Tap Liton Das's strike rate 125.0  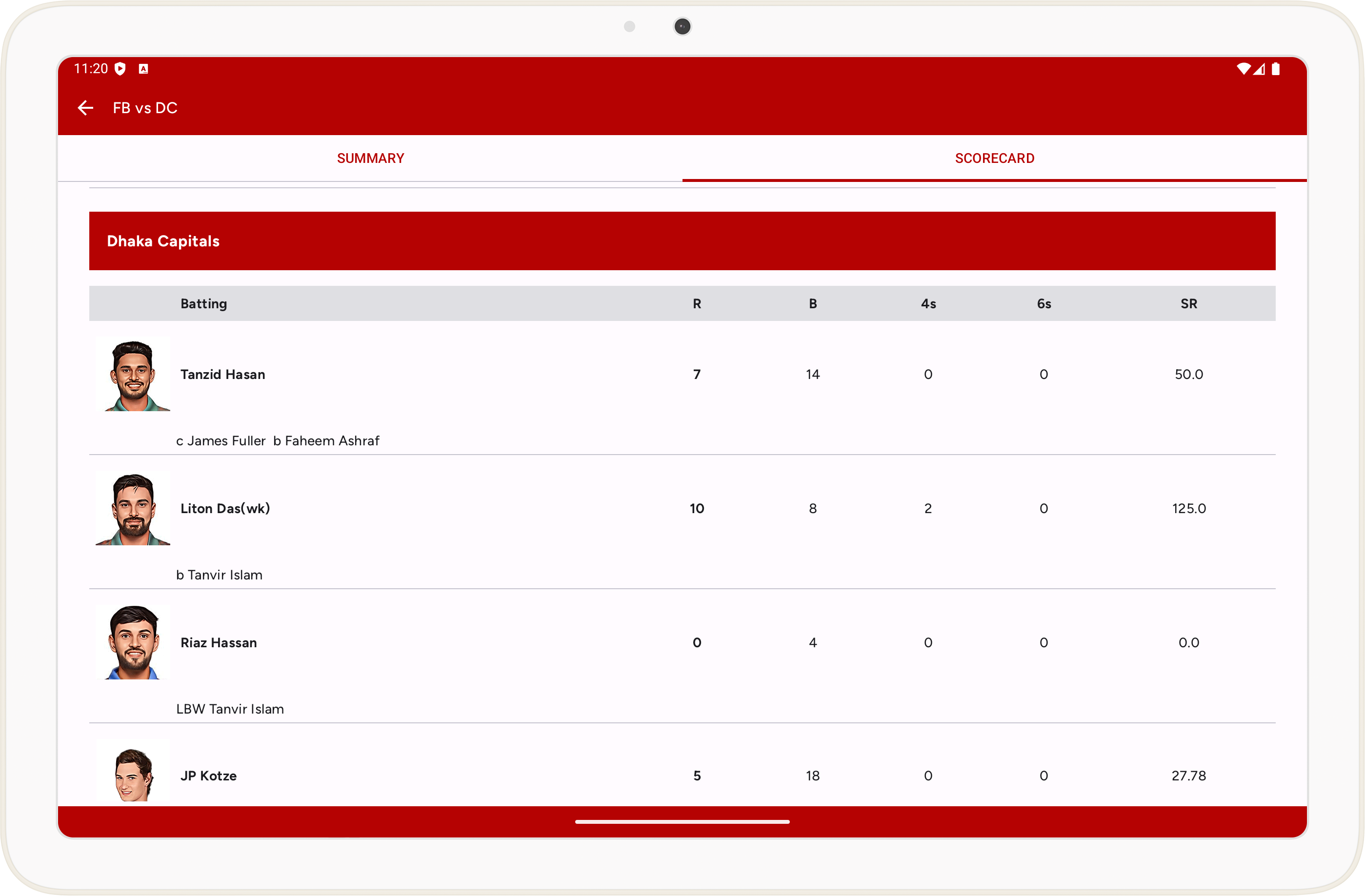tap(1188, 508)
